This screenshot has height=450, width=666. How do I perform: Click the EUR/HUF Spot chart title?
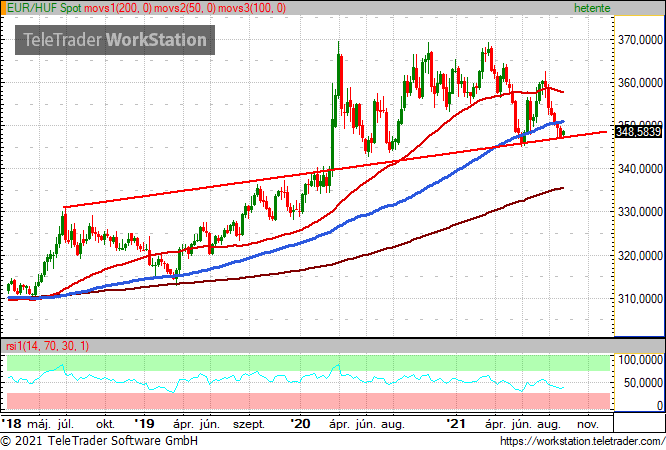[x=45, y=8]
